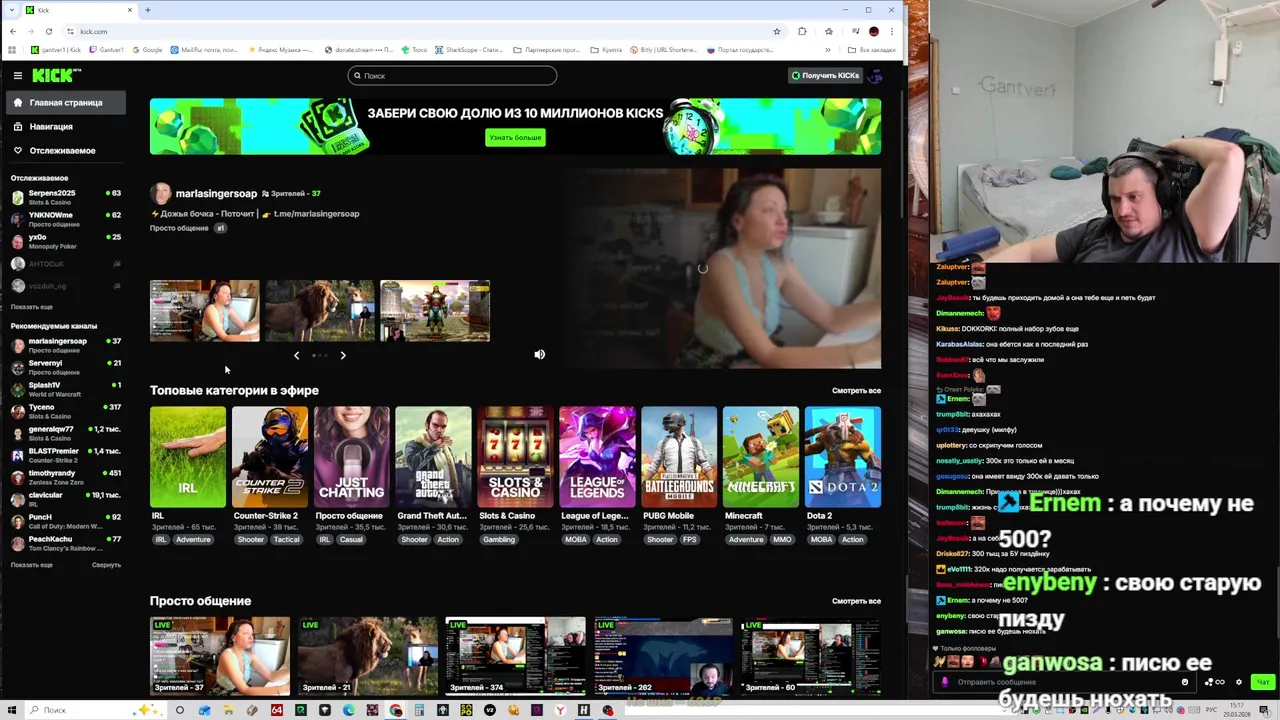Open the user avatar next to Получить KICKs
This screenshot has height=720, width=1280.
pyautogui.click(x=875, y=76)
